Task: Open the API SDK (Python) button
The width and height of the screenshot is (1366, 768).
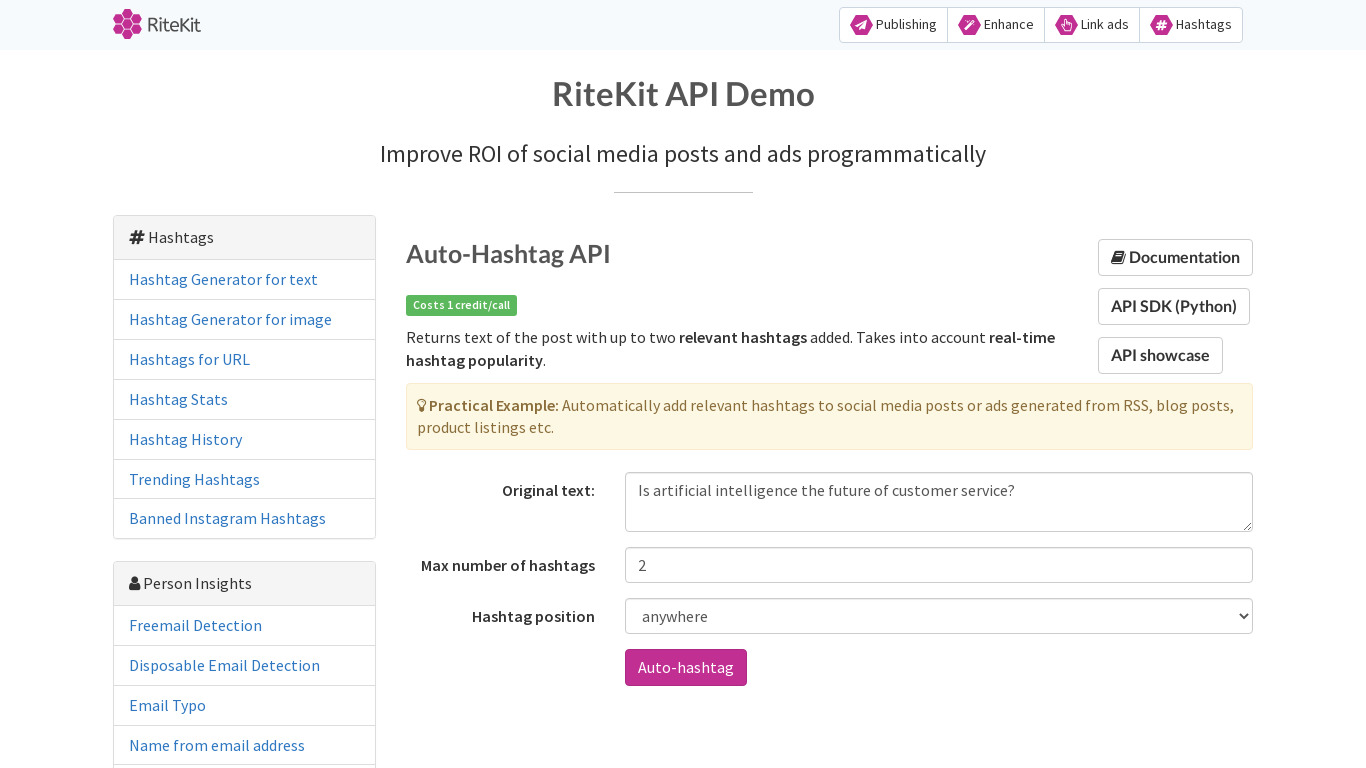Action: coord(1174,306)
